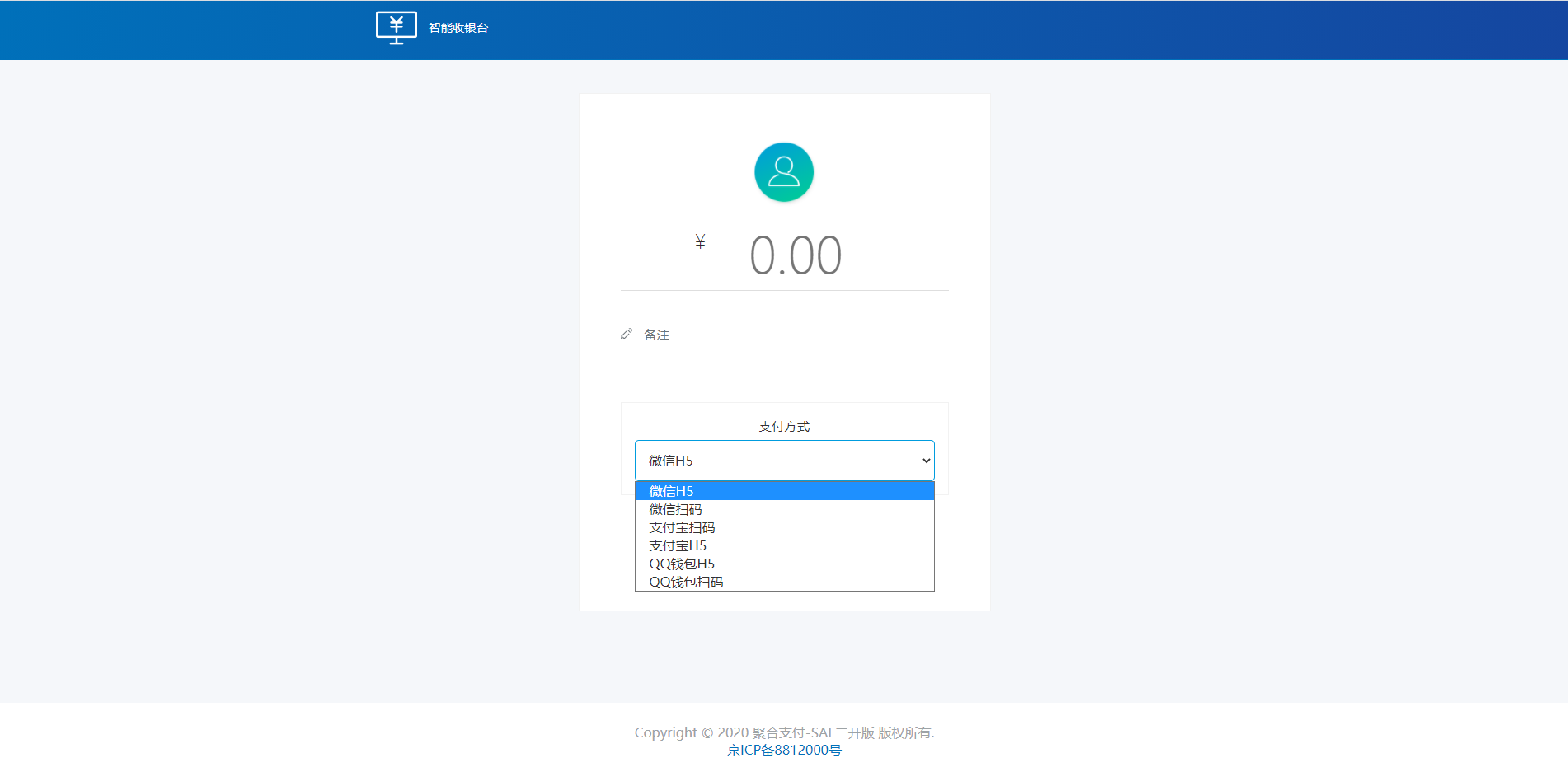The image size is (1568, 772).
Task: Choose QQ钱包H5 payment option
Action: pyautogui.click(x=682, y=564)
